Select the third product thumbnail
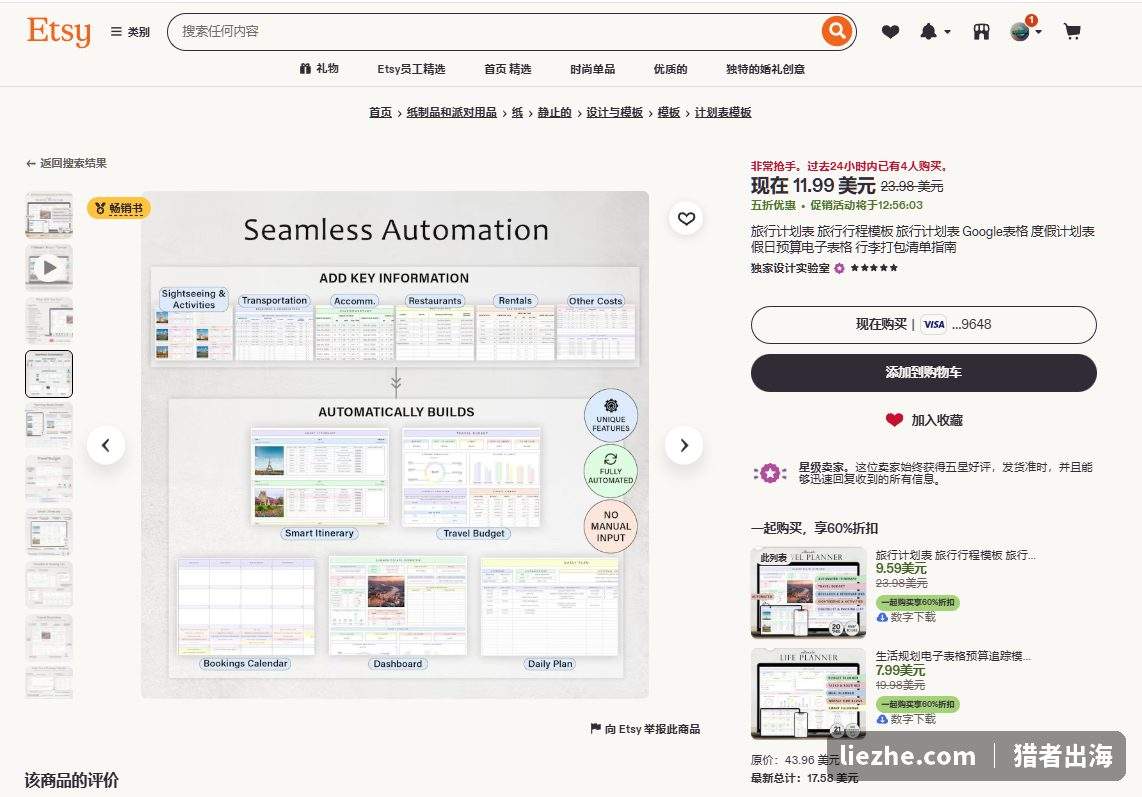1142x797 pixels. coord(49,321)
